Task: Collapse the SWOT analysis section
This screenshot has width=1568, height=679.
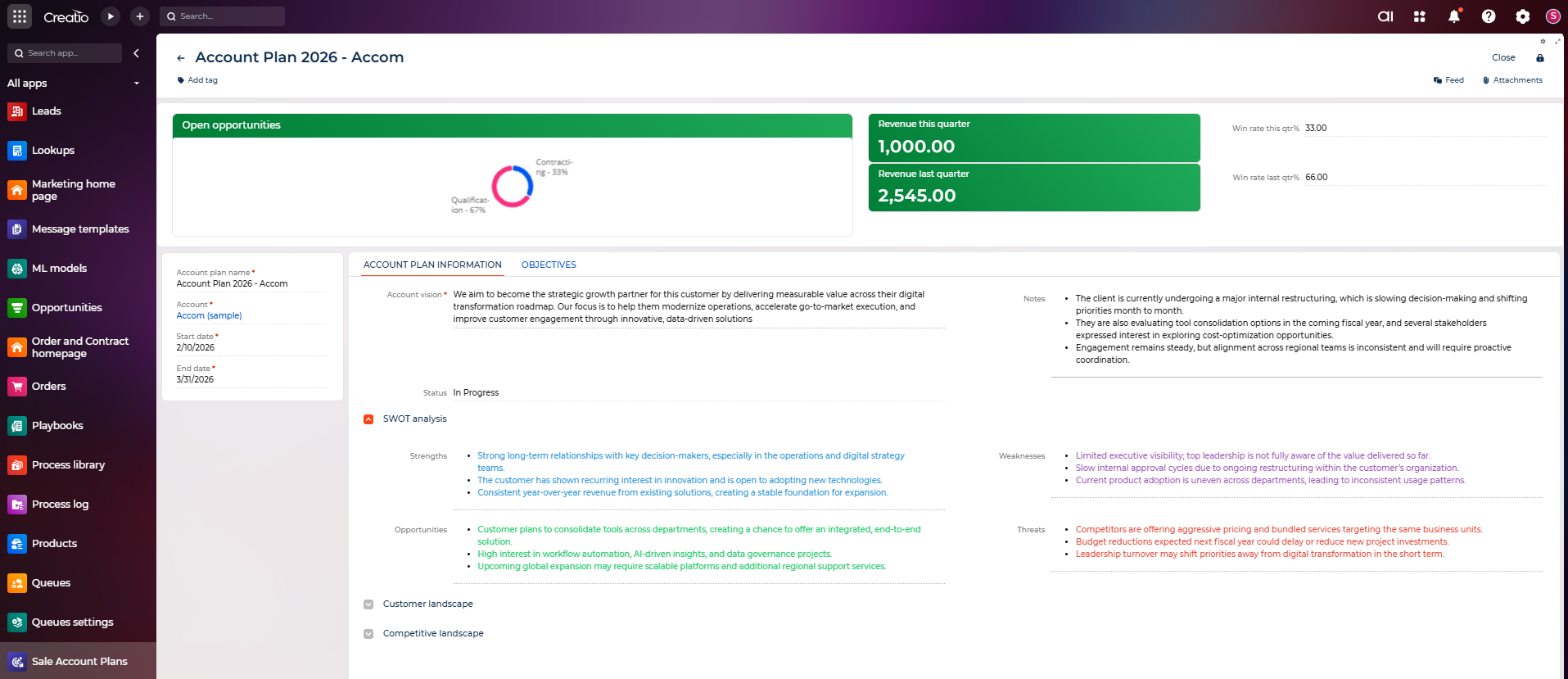Action: point(368,419)
